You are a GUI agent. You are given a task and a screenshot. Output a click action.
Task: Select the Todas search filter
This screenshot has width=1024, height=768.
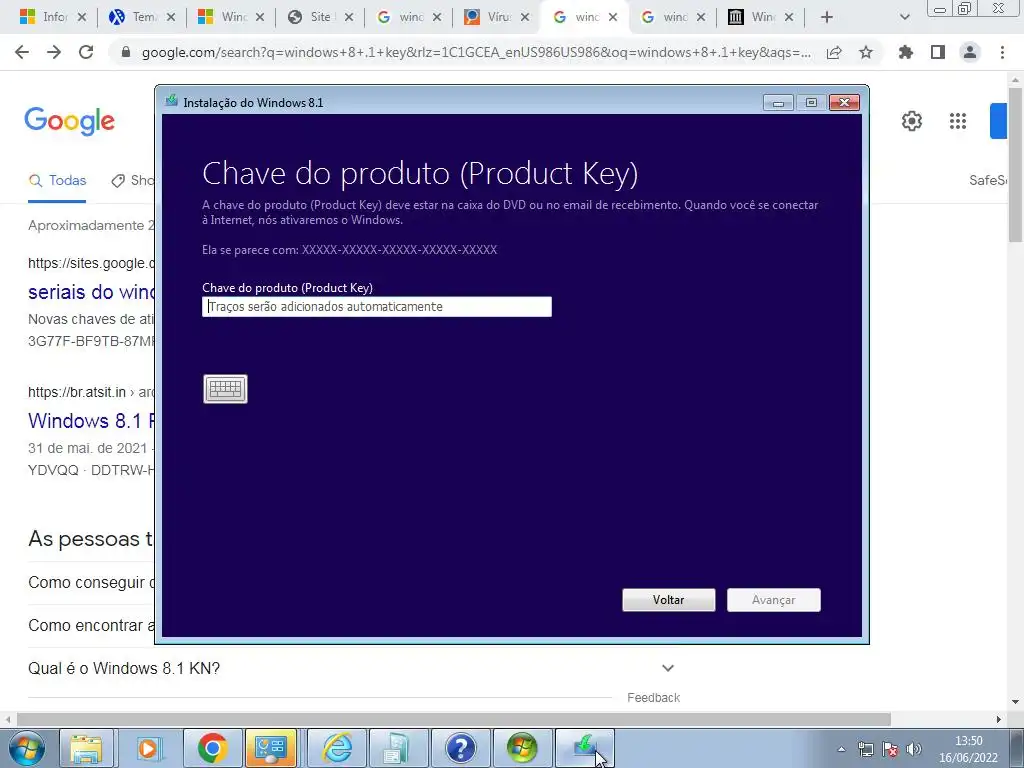point(57,180)
